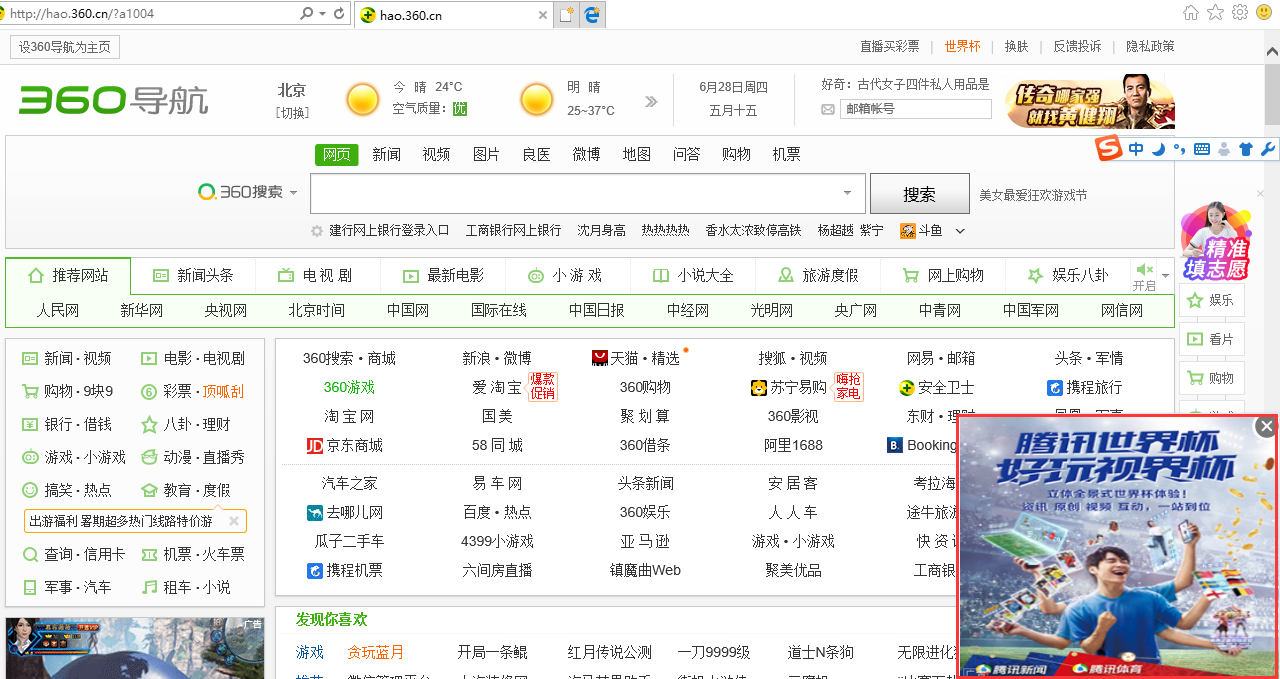This screenshot has height=679, width=1280.
Task: Expand more hot searches chevron after 斗鱼
Action: point(960,231)
